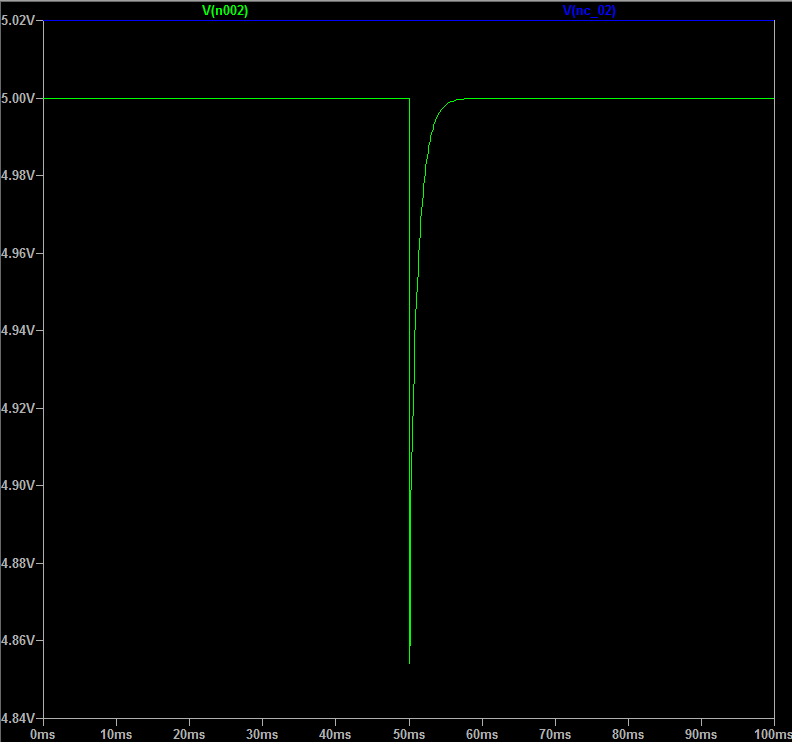Click the 4.86V axis label
This screenshot has width=792, height=742.
click(18, 640)
